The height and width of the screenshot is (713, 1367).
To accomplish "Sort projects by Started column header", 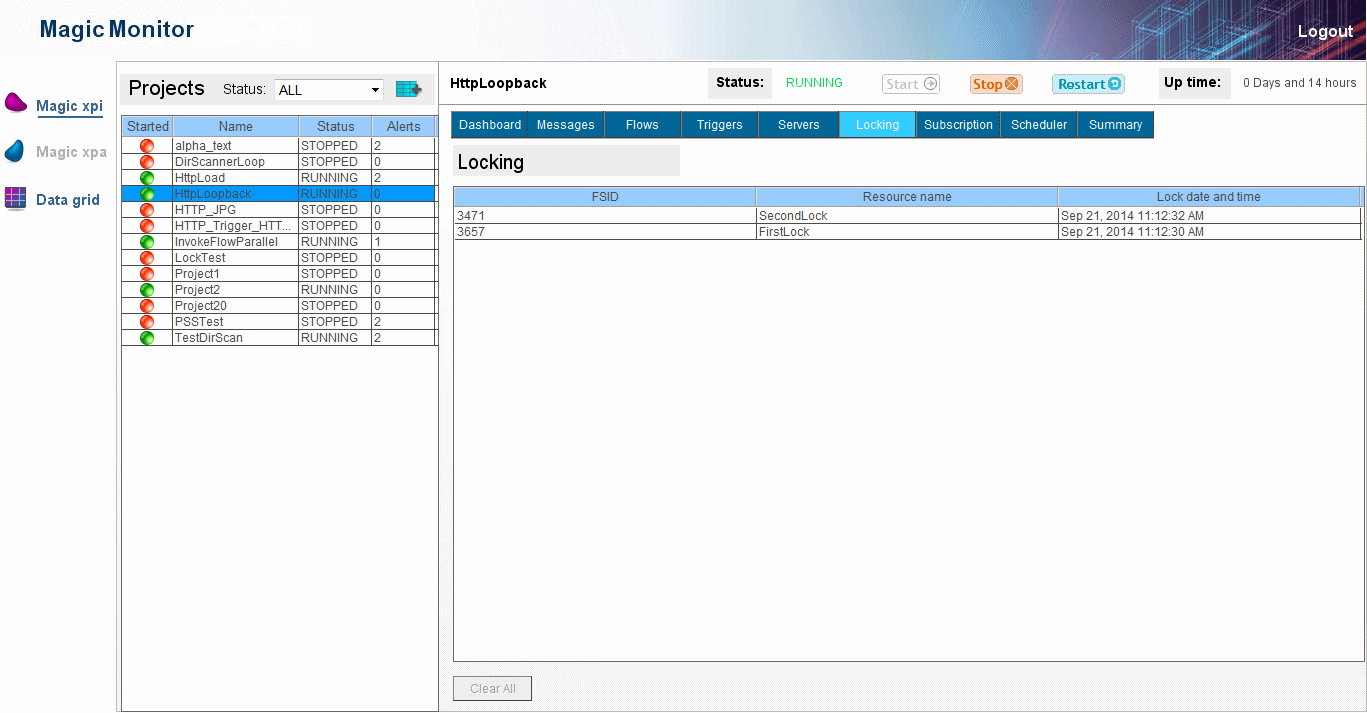I will (x=148, y=127).
